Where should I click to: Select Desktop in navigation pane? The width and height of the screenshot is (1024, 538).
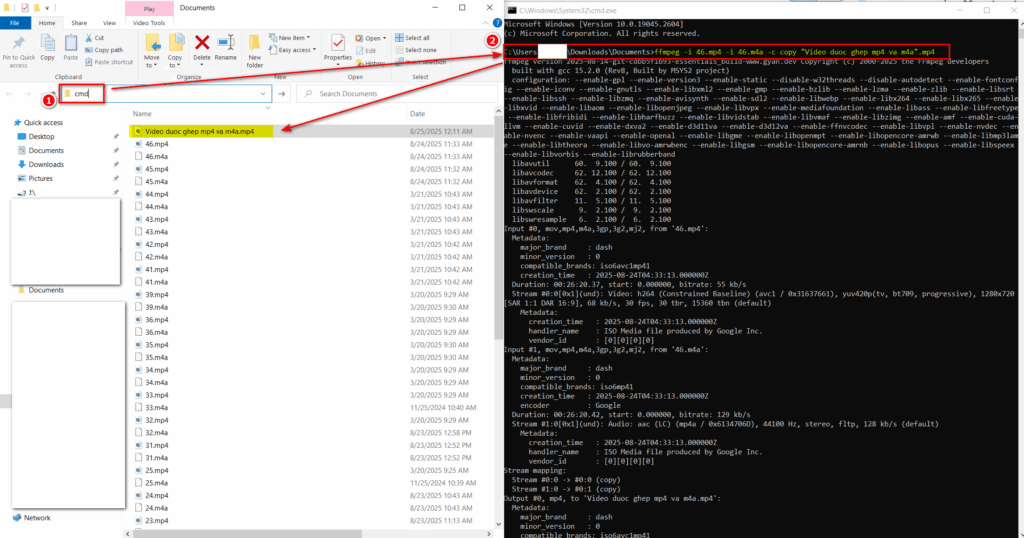41,136
